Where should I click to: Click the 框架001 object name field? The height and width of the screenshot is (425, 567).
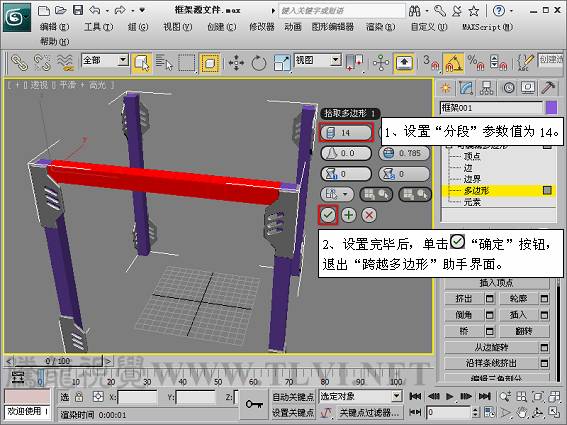[x=491, y=108]
